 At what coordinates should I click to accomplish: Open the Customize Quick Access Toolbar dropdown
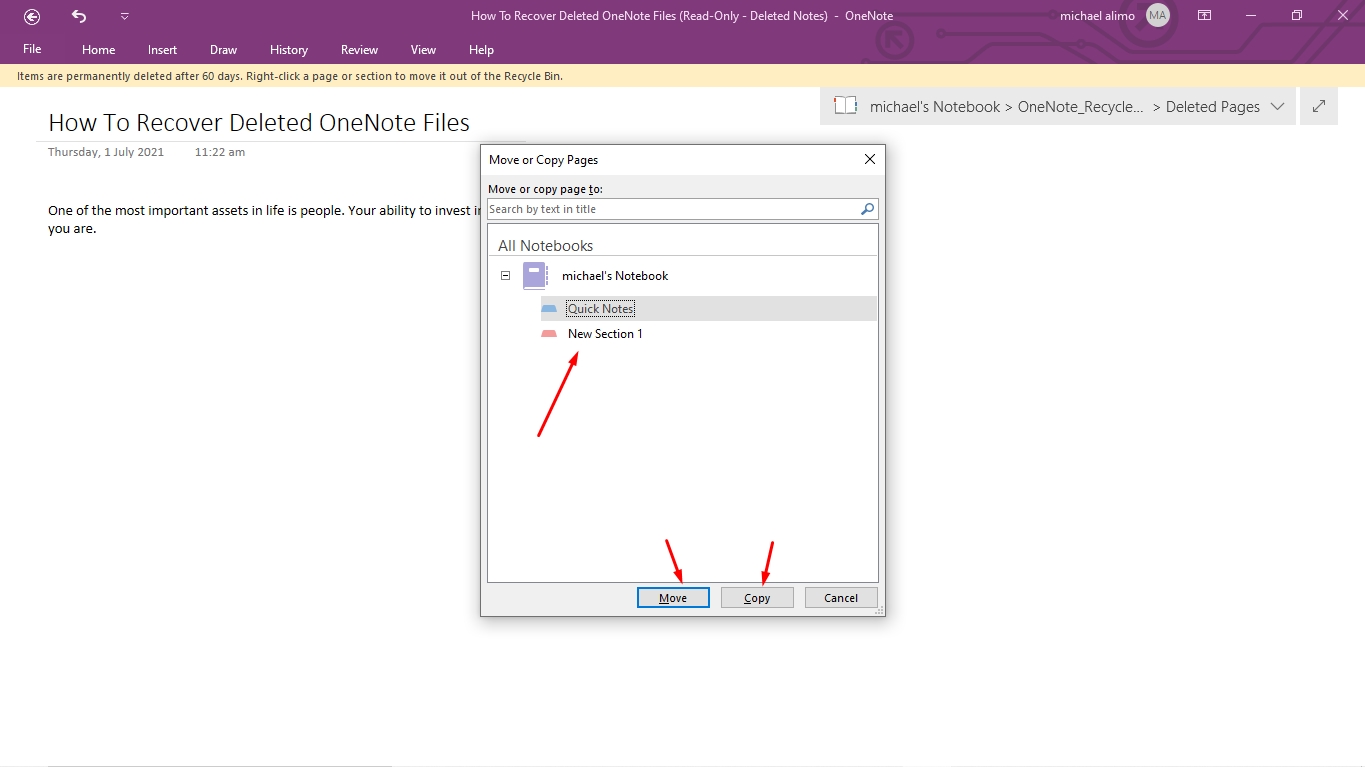(124, 16)
